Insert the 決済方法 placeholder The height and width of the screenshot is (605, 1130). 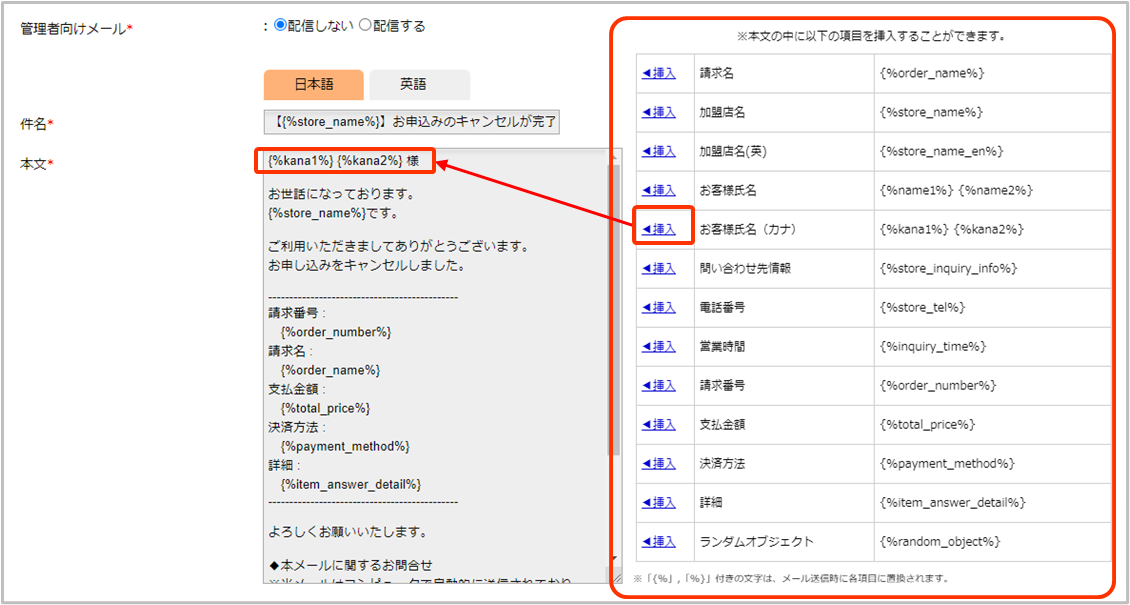[x=659, y=463]
